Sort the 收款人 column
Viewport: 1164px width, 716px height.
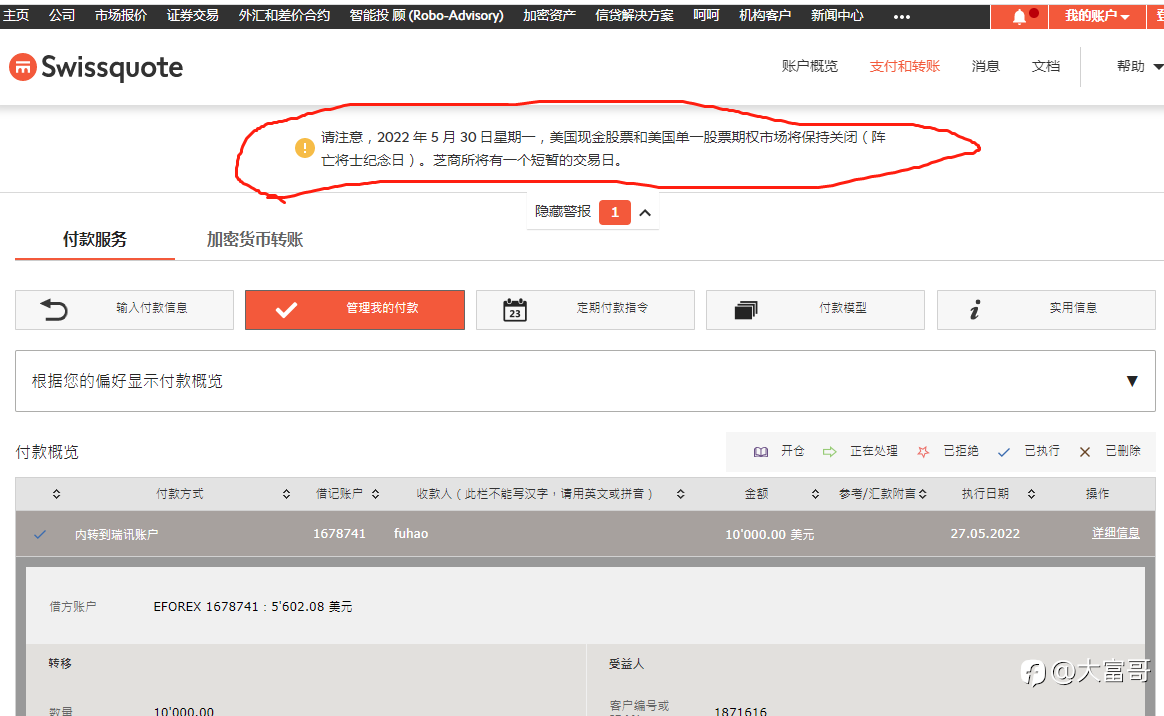[681, 494]
